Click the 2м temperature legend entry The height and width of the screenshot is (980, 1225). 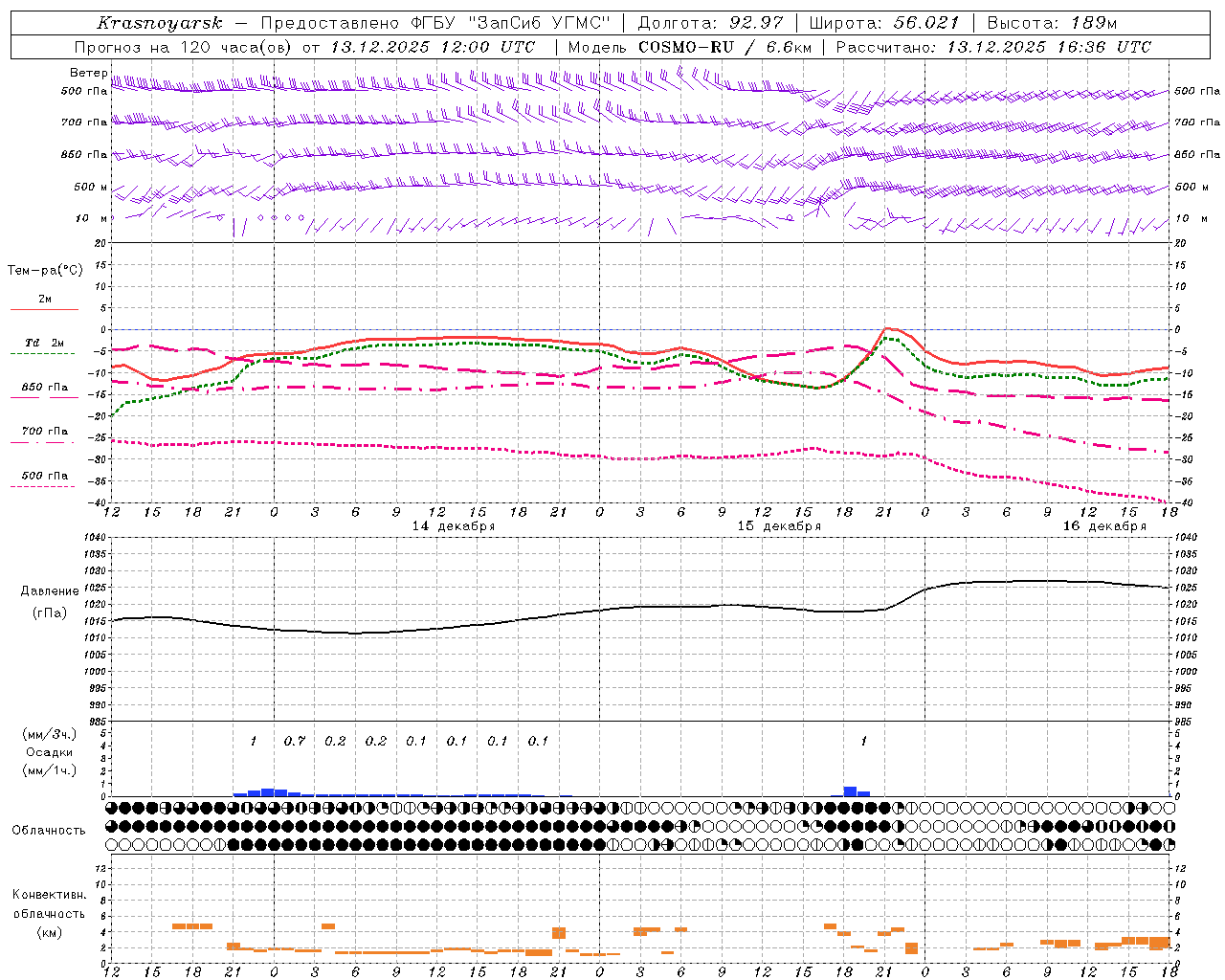click(x=45, y=299)
